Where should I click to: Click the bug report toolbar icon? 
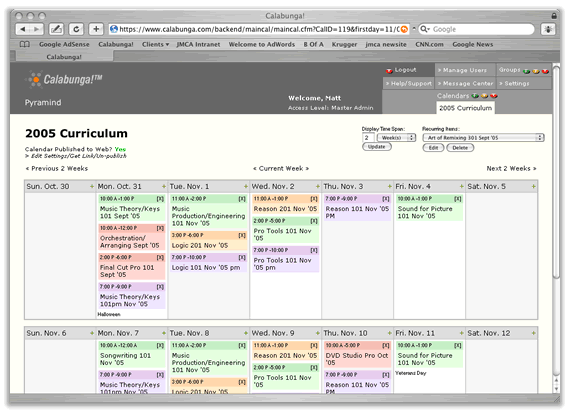548,29
